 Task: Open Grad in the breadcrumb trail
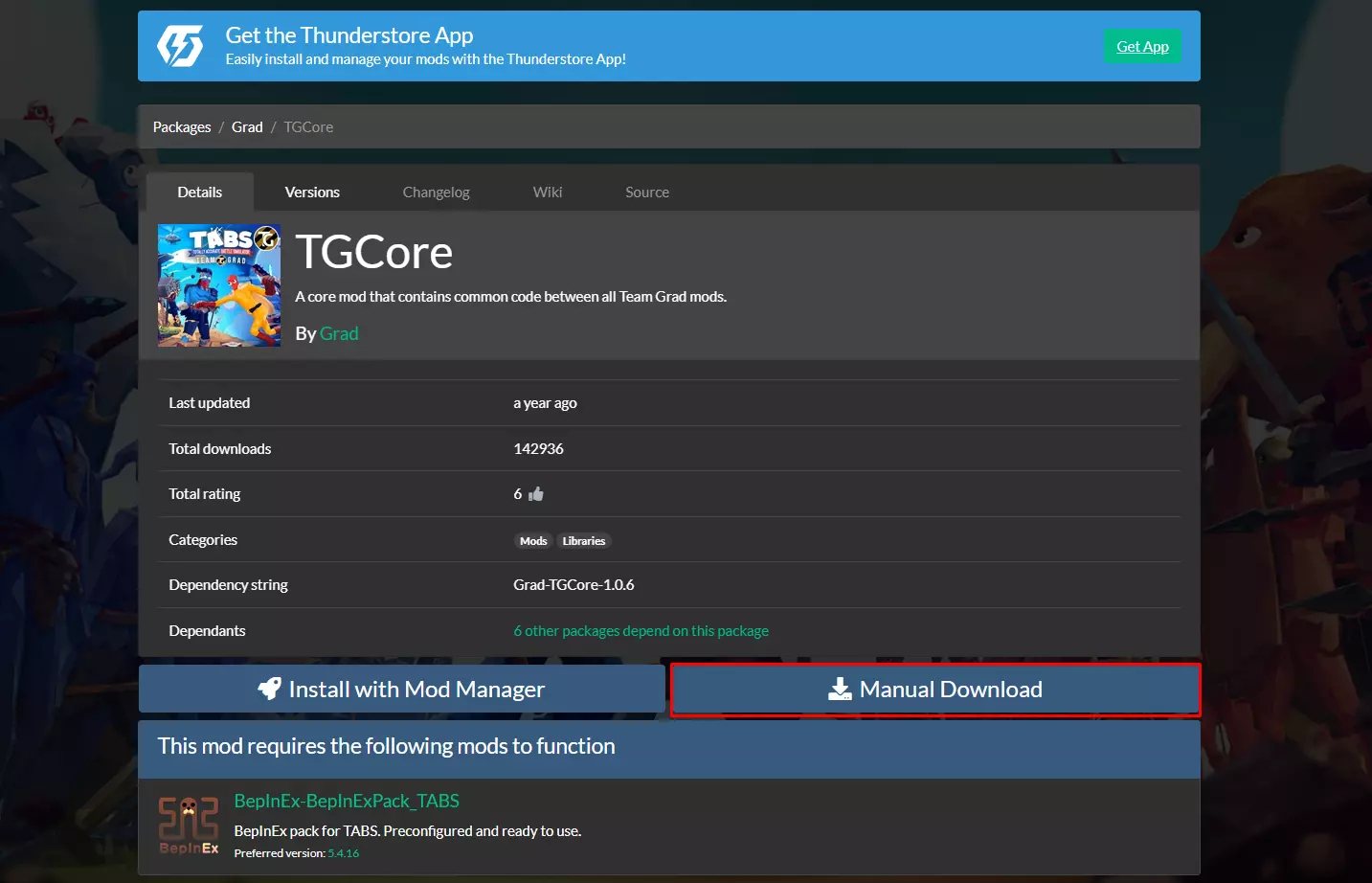click(247, 127)
